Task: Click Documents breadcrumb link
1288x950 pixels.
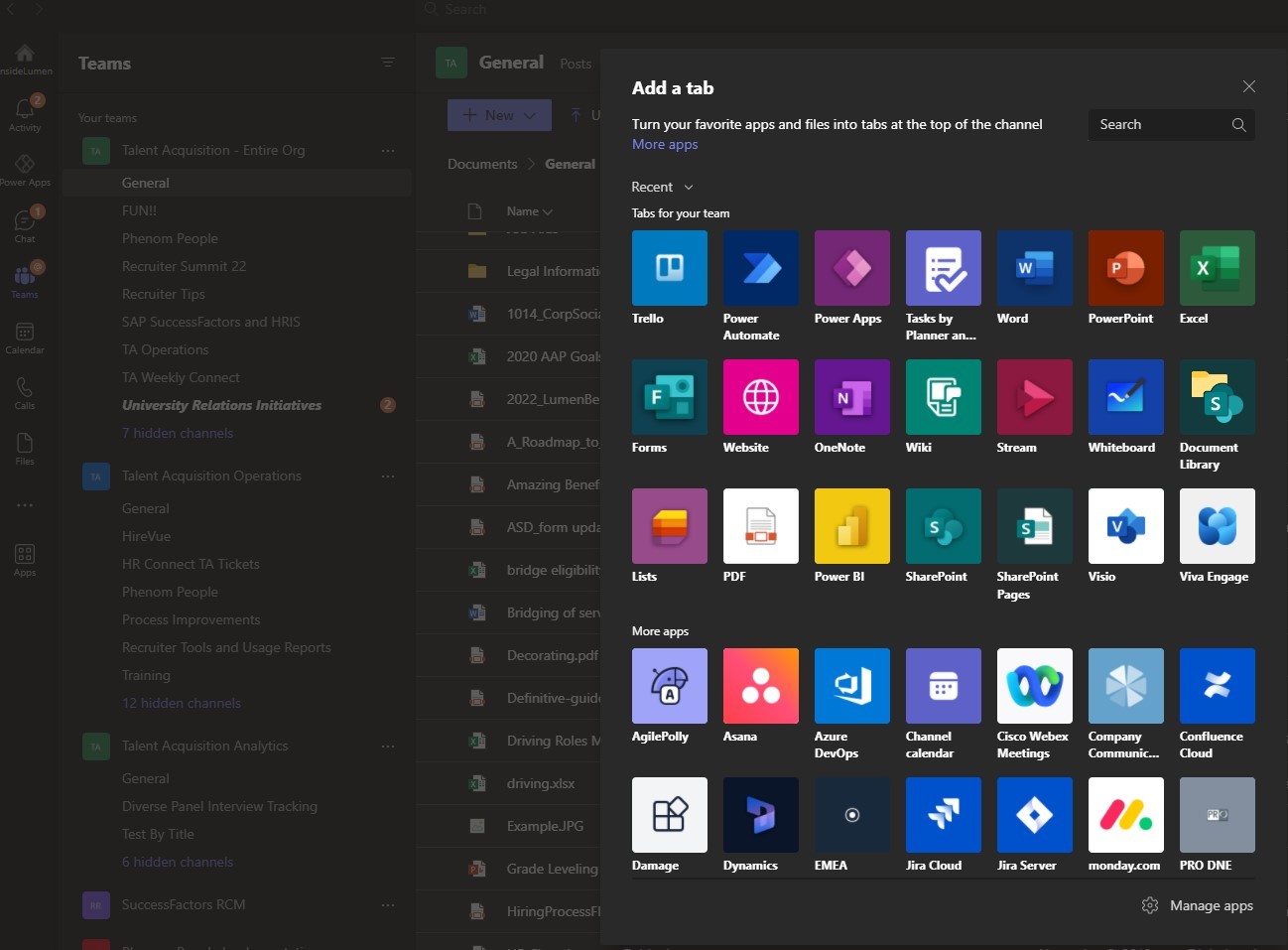Action: pos(482,164)
